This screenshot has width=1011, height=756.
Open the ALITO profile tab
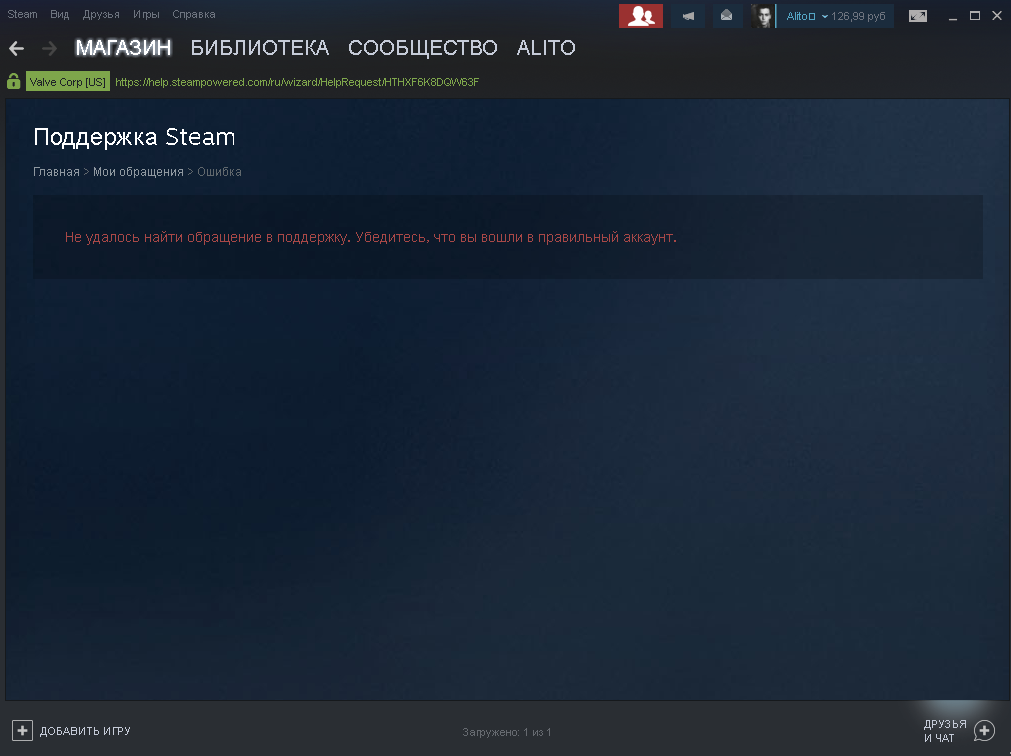click(546, 48)
